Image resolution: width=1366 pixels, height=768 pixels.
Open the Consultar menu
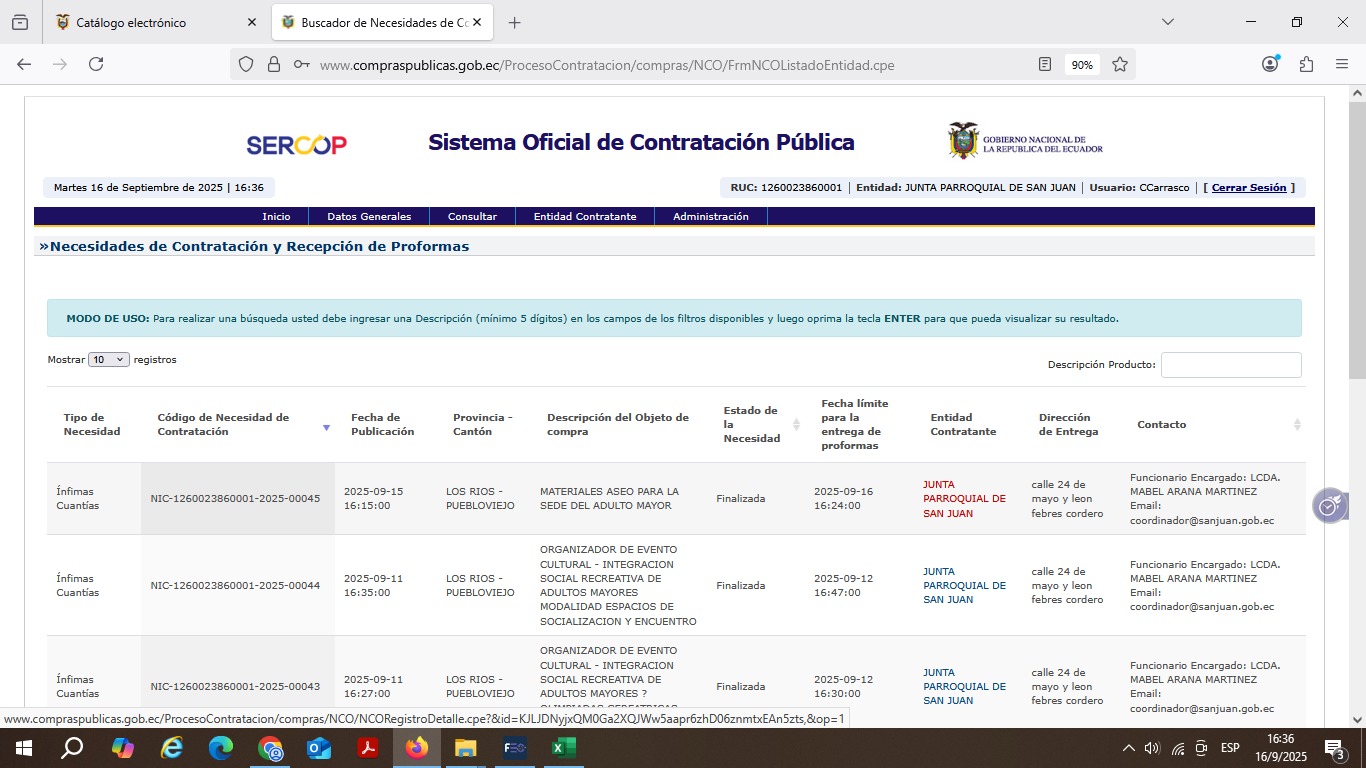click(472, 217)
